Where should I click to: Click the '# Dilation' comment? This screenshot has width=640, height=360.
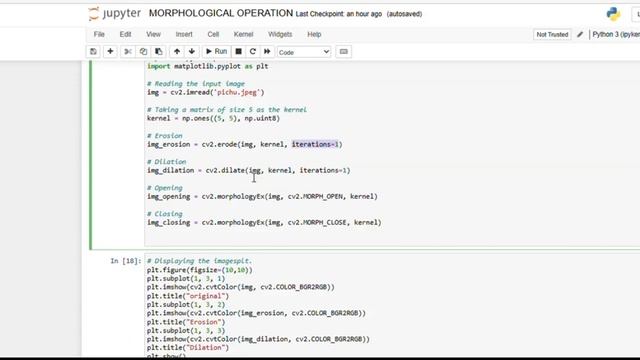pyautogui.click(x=167, y=162)
